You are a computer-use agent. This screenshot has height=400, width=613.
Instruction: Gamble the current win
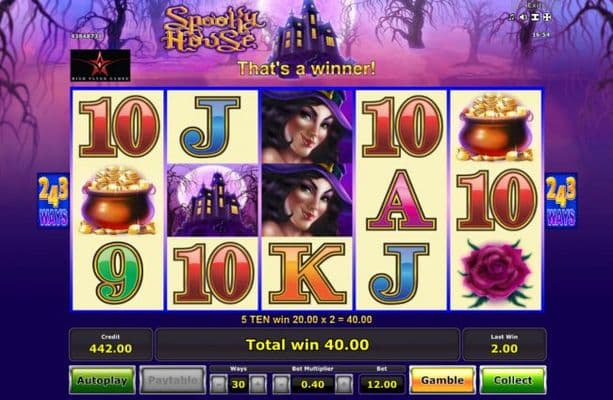tap(442, 380)
